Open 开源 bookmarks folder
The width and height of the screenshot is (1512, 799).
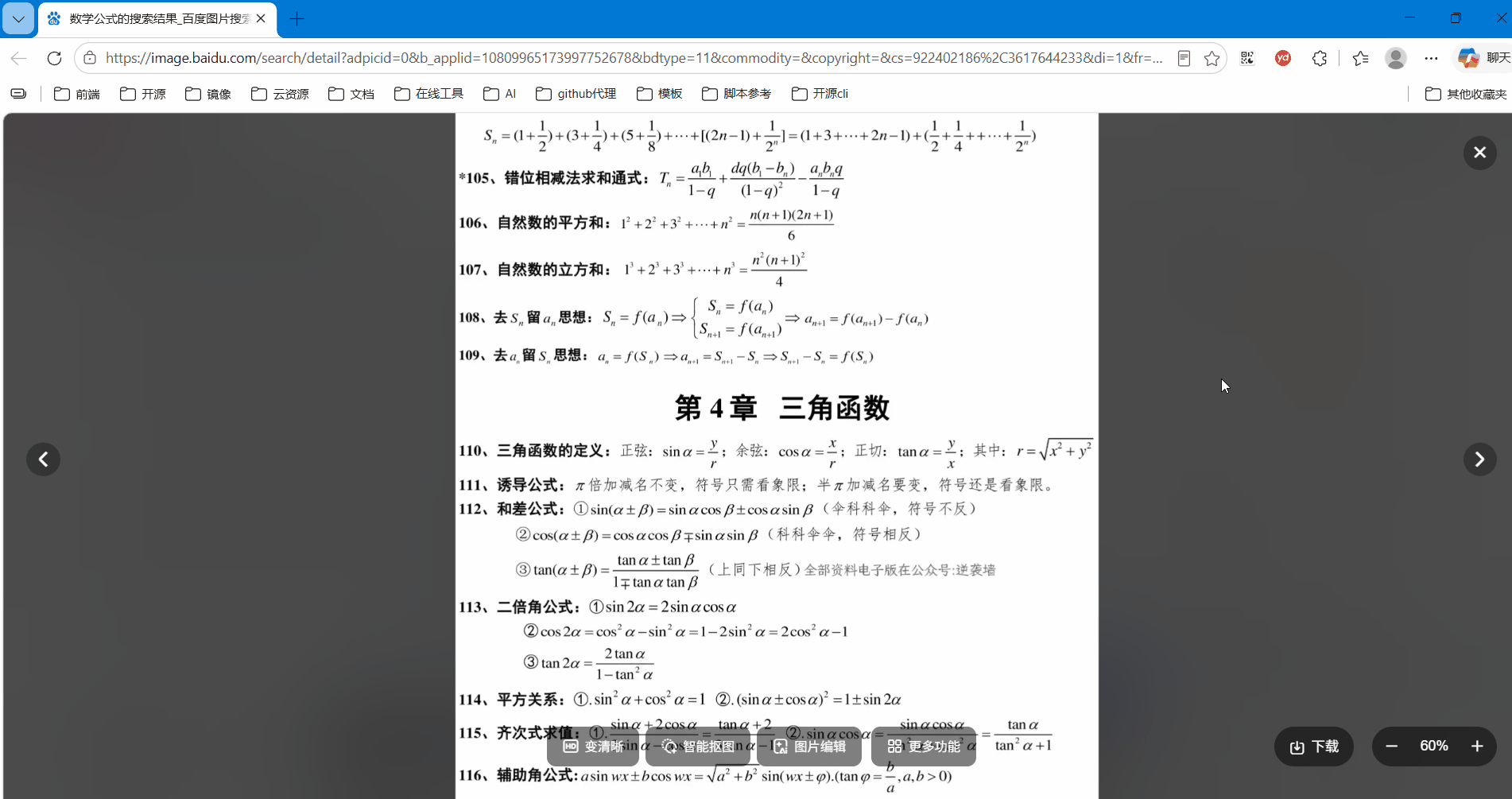pos(143,94)
